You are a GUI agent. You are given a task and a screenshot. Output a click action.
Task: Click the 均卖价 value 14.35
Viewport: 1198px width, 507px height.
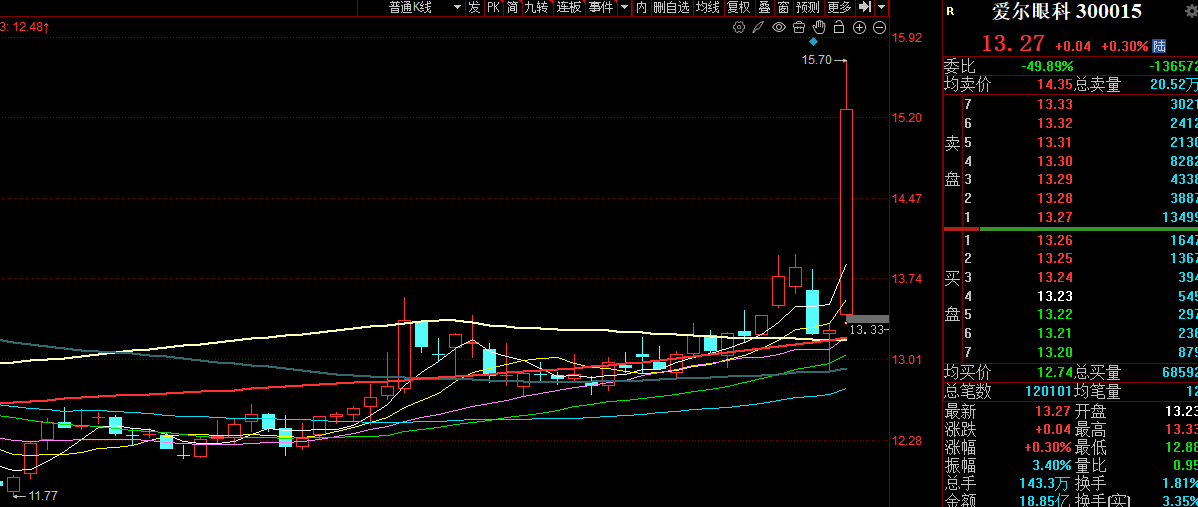click(1053, 86)
